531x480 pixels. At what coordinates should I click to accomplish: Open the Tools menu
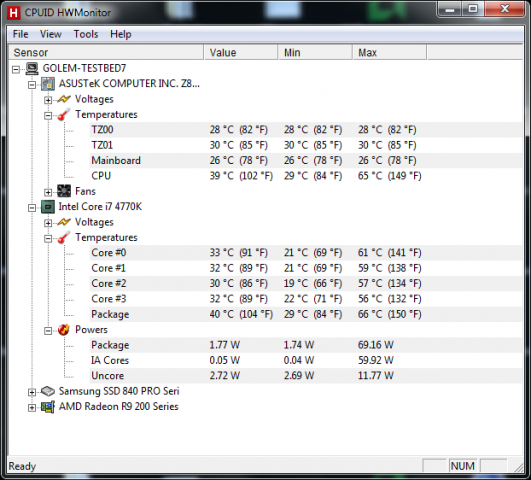pos(86,34)
